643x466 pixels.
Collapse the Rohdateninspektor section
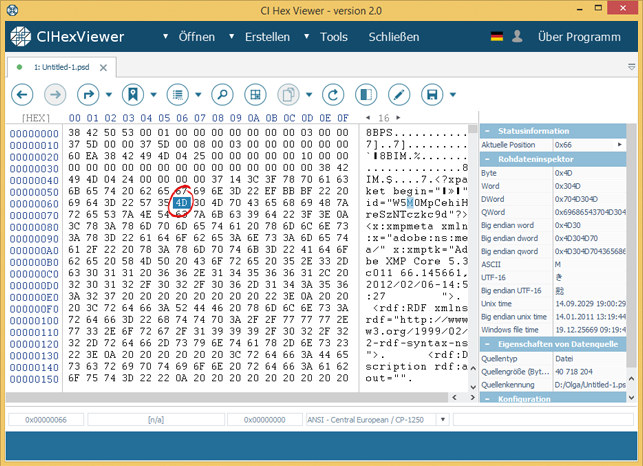[x=487, y=159]
